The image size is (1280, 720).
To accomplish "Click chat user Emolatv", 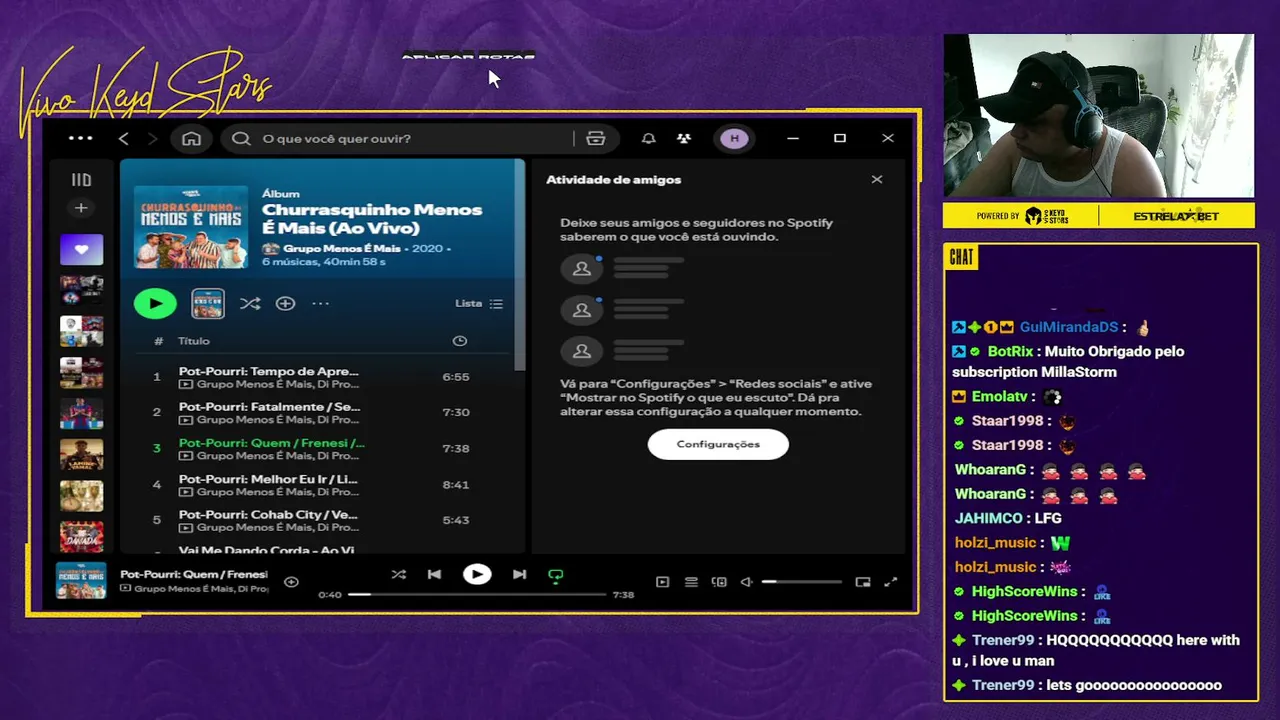I will pyautogui.click(x=1000, y=396).
